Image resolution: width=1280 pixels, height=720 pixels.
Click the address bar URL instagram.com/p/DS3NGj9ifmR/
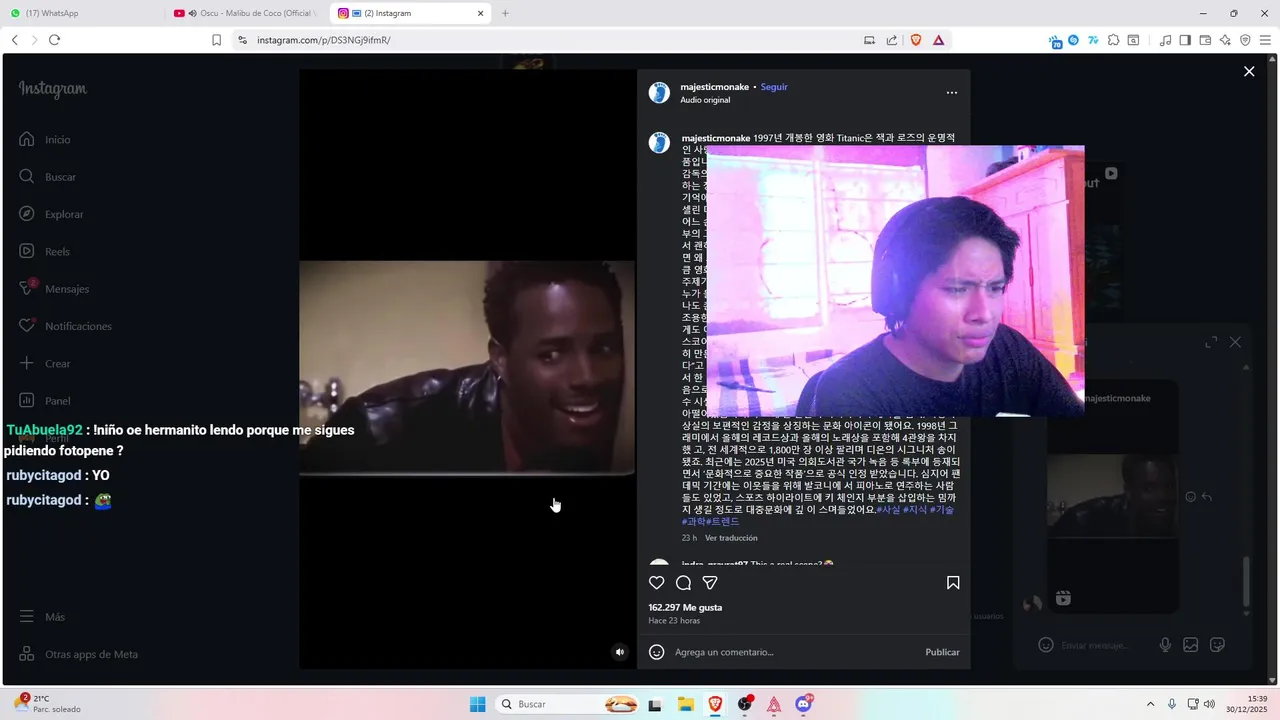point(323,40)
